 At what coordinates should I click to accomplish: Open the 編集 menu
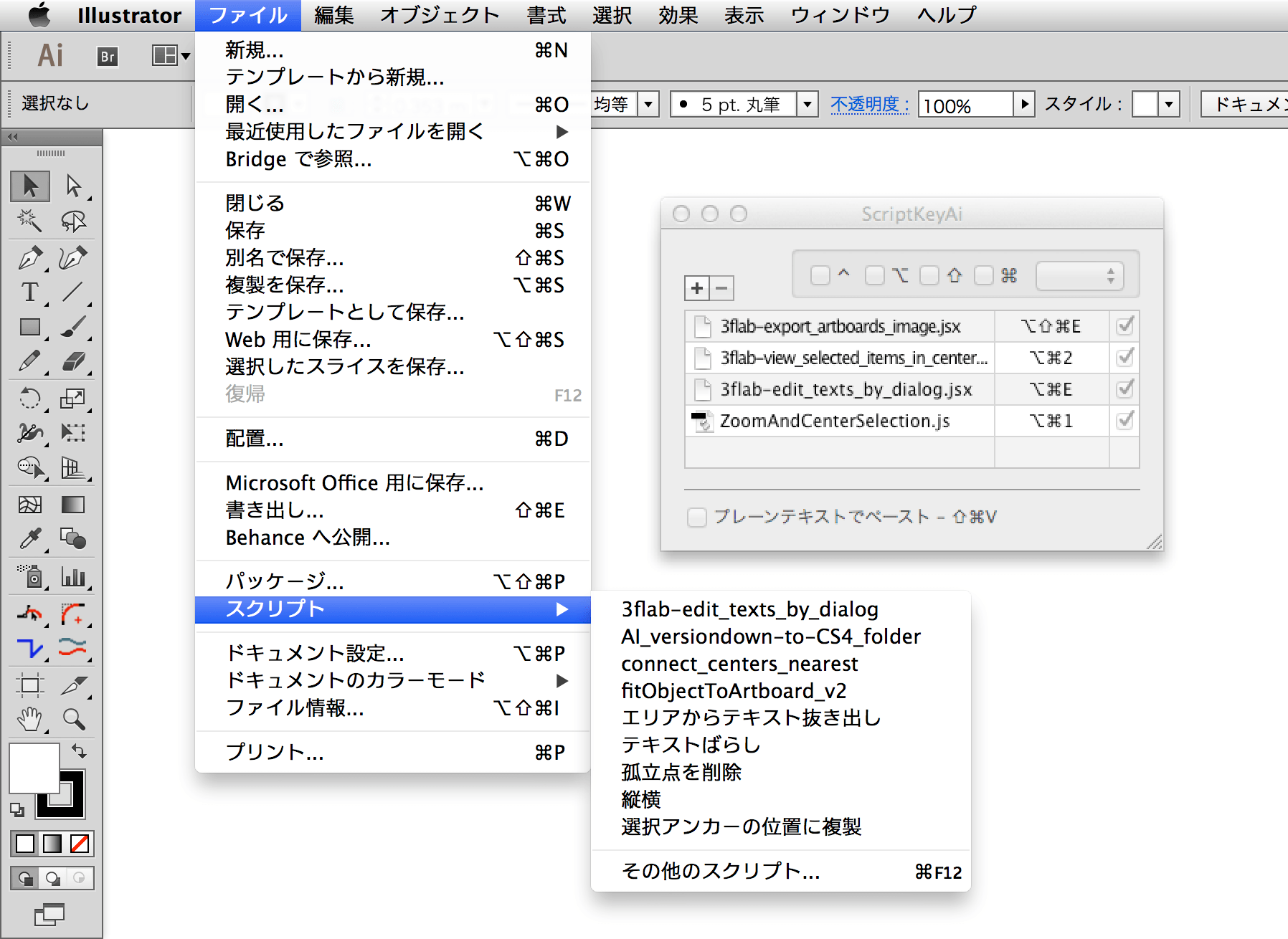click(x=334, y=15)
